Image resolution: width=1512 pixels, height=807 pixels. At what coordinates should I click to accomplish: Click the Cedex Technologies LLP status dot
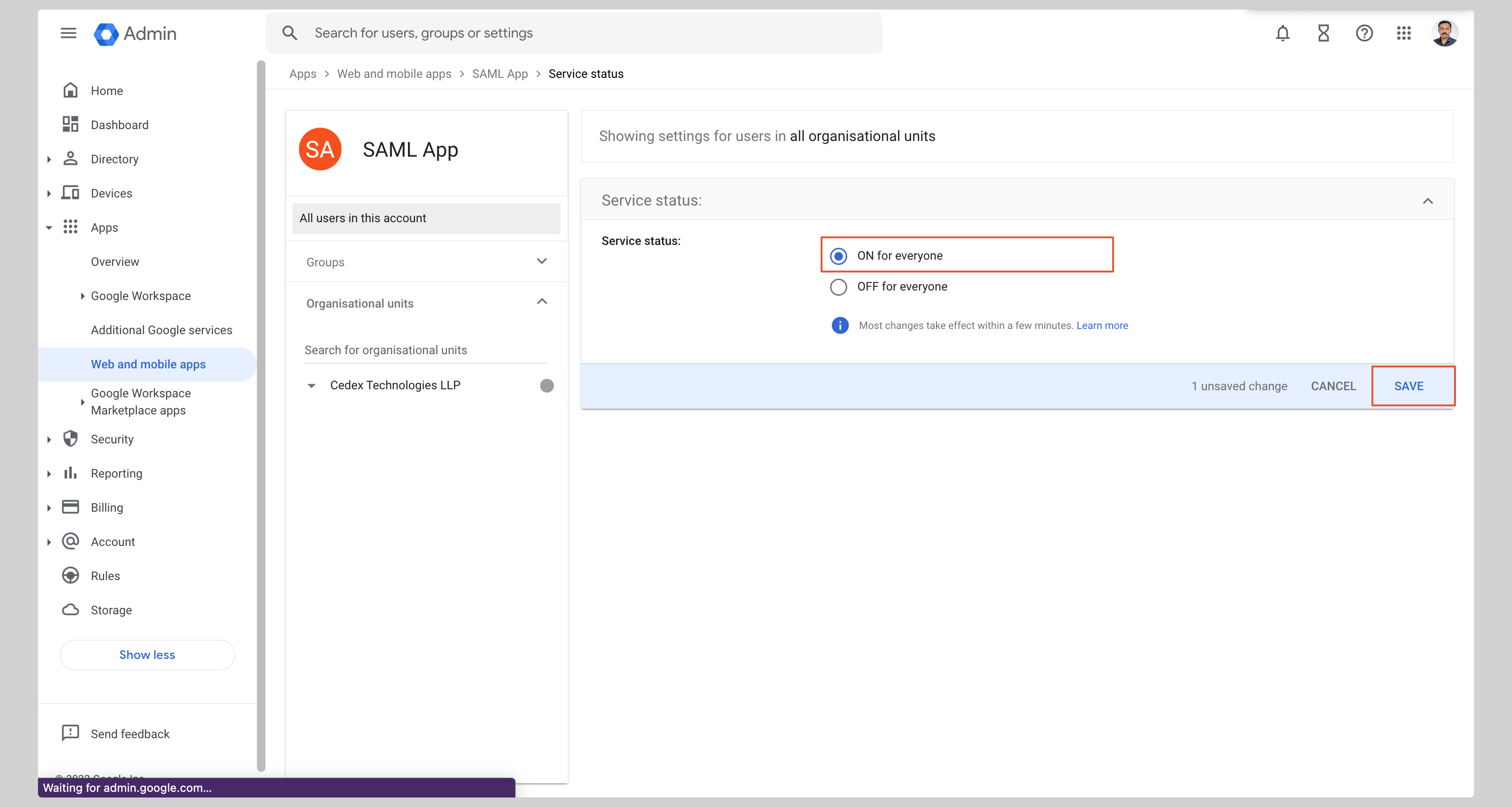pos(547,385)
